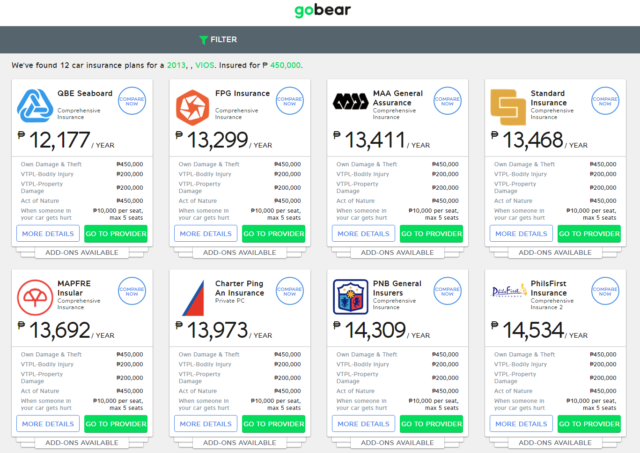640x453 pixels.
Task: Click the MAA General Assurance logo
Action: click(349, 104)
